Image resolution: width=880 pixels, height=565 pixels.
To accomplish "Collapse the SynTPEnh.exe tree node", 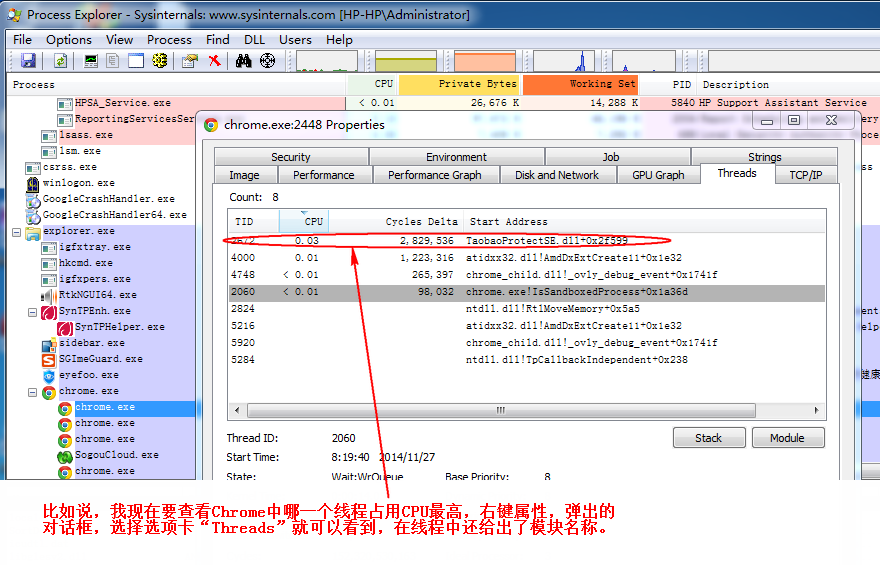I will [33, 312].
